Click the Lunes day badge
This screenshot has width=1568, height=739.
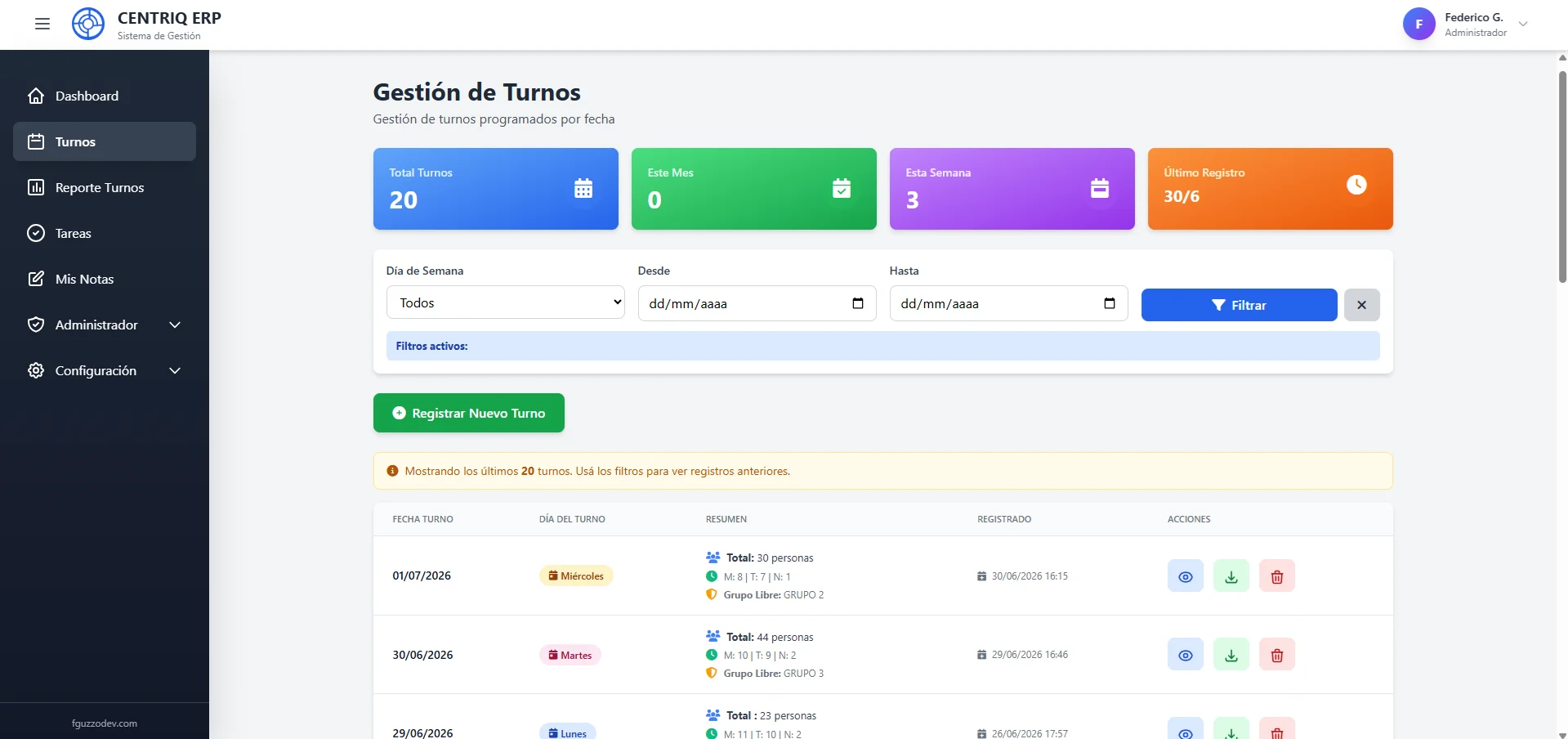tap(567, 732)
